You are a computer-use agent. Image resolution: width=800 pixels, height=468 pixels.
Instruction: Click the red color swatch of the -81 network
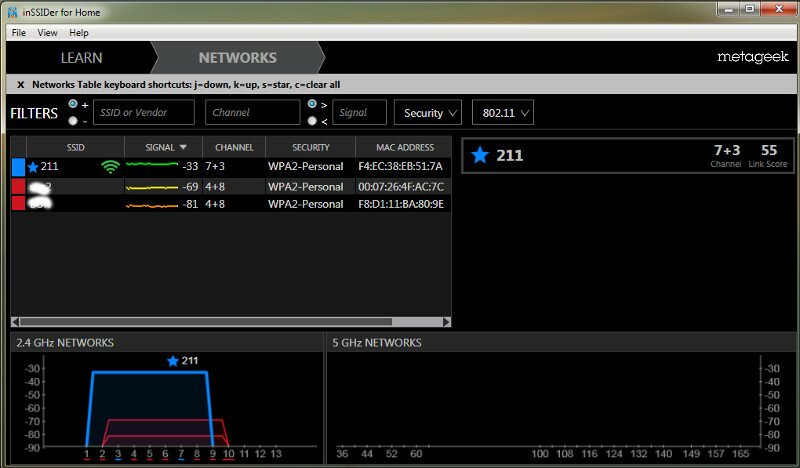(x=18, y=203)
